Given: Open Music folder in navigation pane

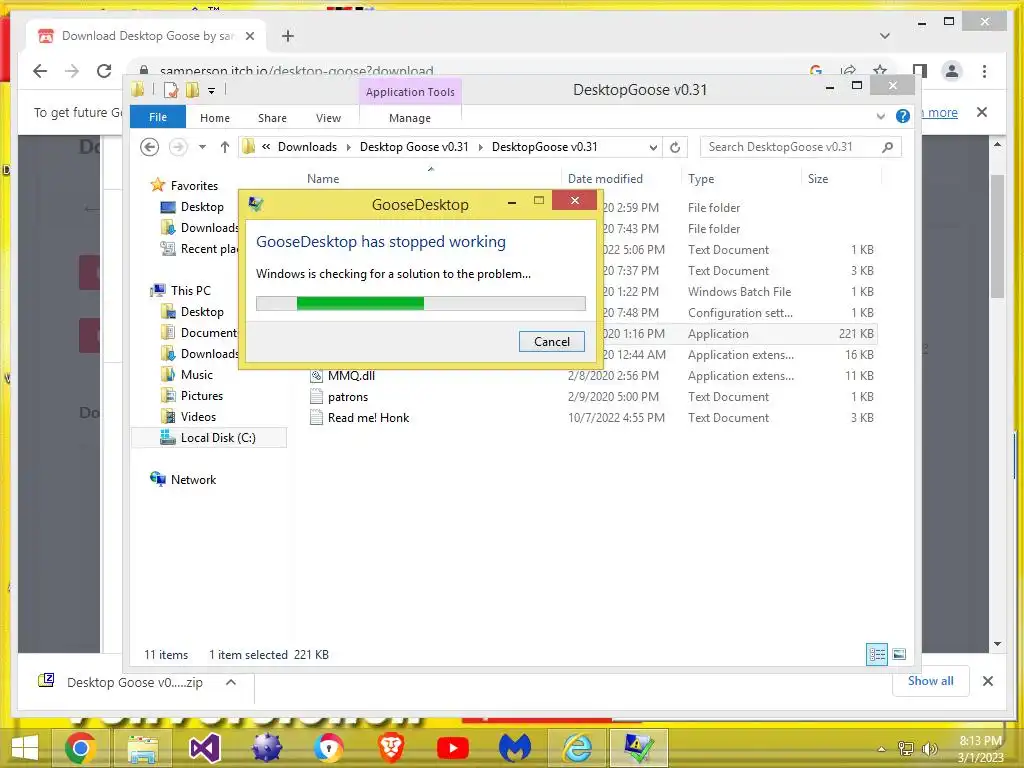Looking at the screenshot, I should (197, 375).
